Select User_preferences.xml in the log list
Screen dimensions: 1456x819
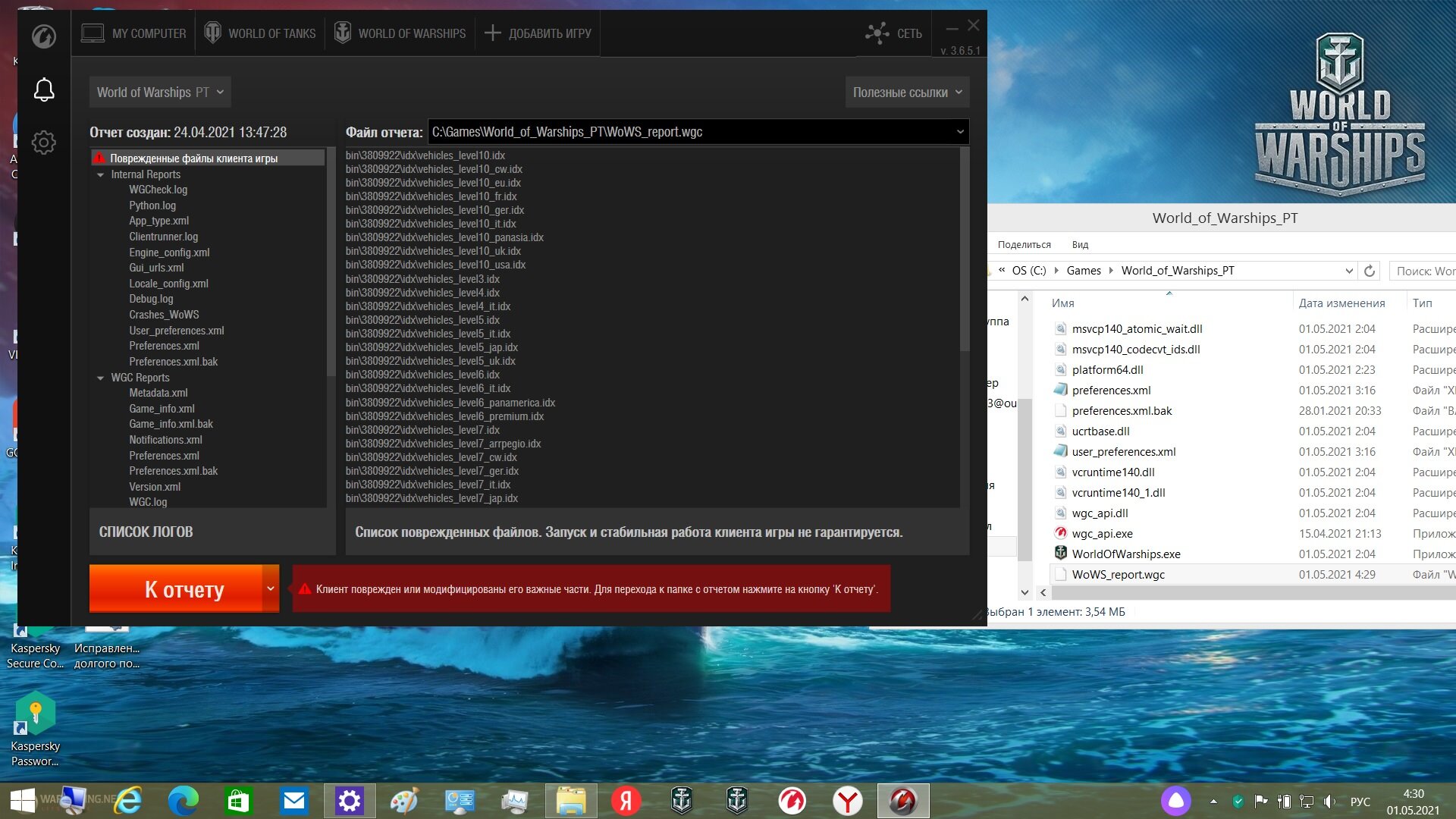click(176, 331)
